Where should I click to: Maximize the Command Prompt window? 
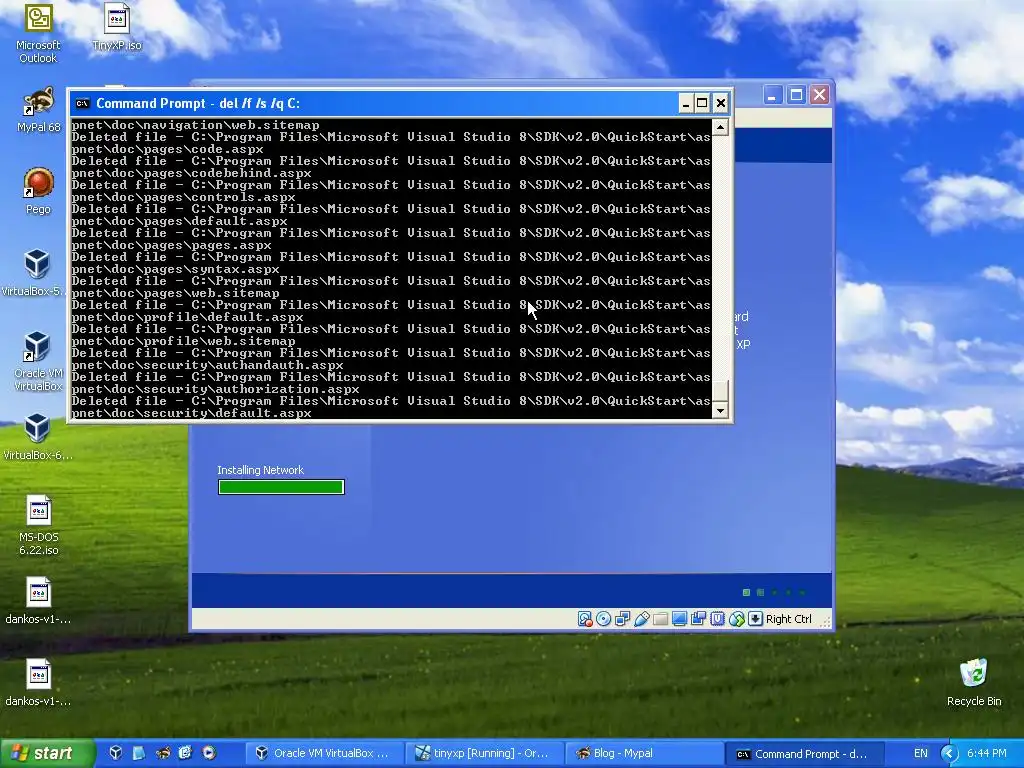[x=702, y=103]
